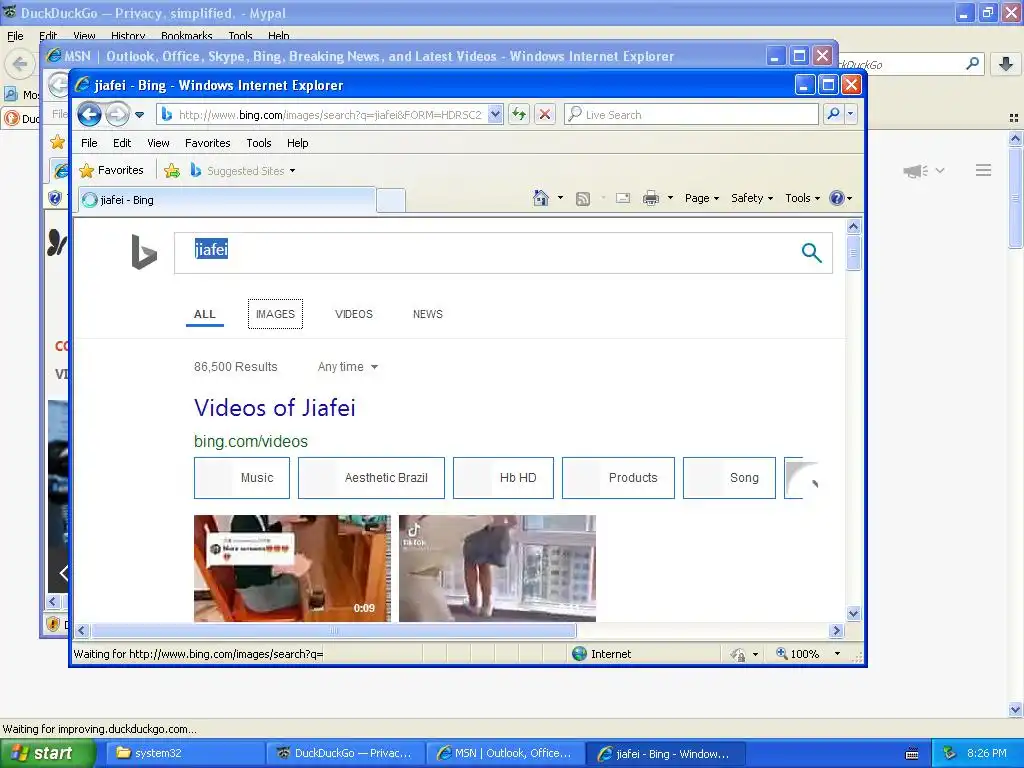
Task: Click the Refresh button in the IE address bar
Action: tap(519, 115)
